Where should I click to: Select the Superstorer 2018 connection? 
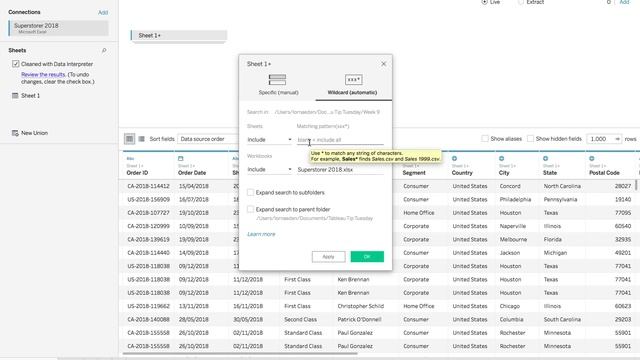click(58, 28)
